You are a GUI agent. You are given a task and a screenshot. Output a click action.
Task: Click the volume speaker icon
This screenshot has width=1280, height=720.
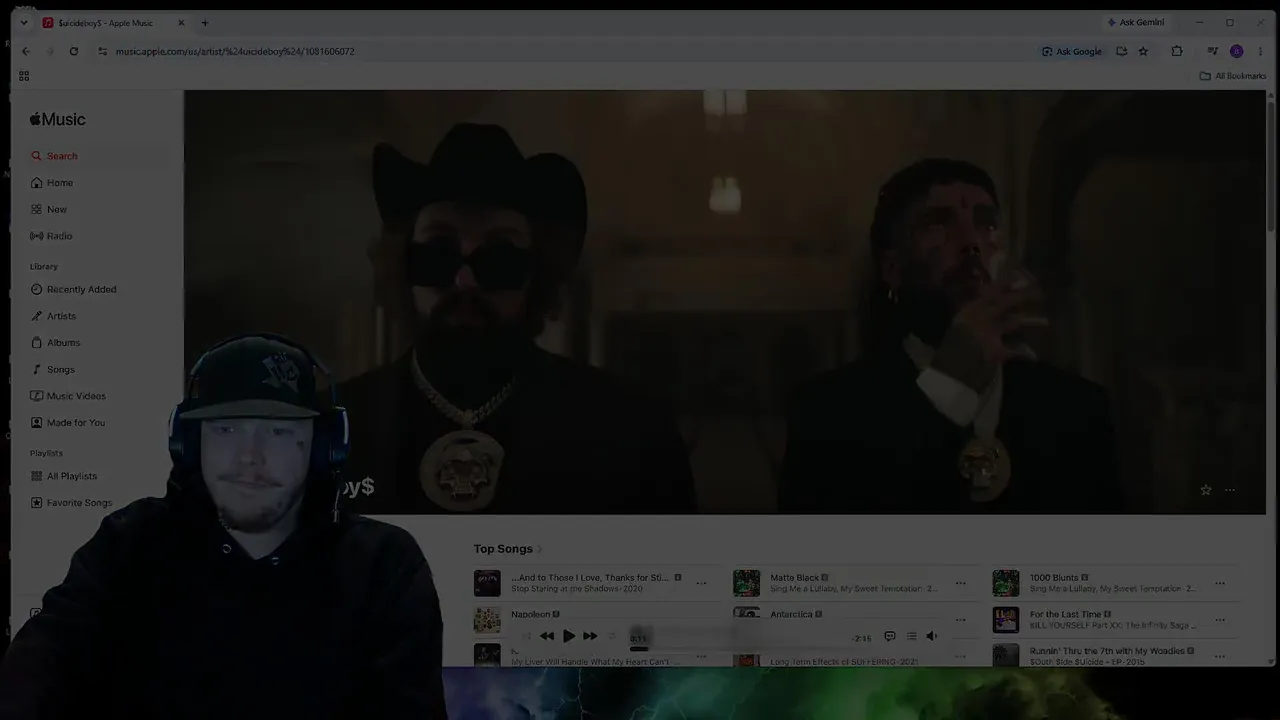point(932,636)
